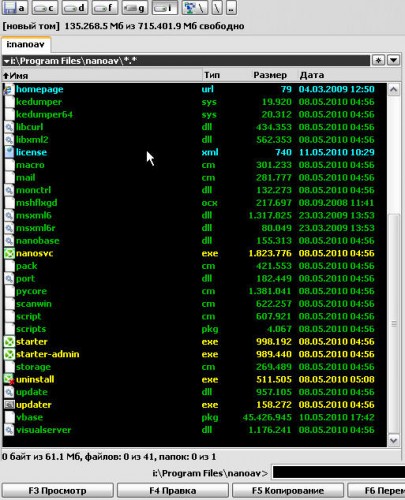This screenshot has height=500, width=405.
Task: Click the vbase pkg file icon
Action: tap(9, 417)
